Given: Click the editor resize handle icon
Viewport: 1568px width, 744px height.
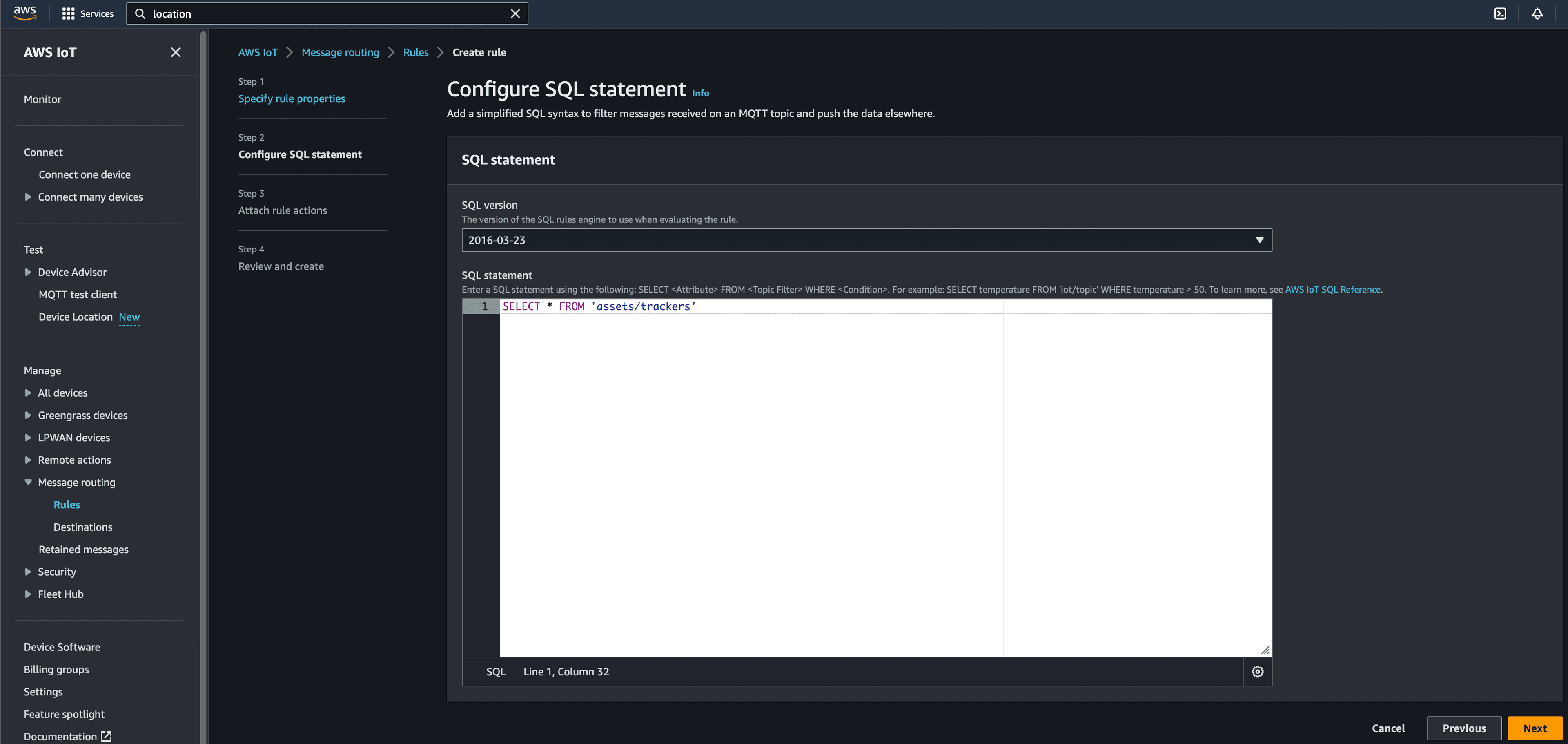Looking at the screenshot, I should coord(1265,650).
